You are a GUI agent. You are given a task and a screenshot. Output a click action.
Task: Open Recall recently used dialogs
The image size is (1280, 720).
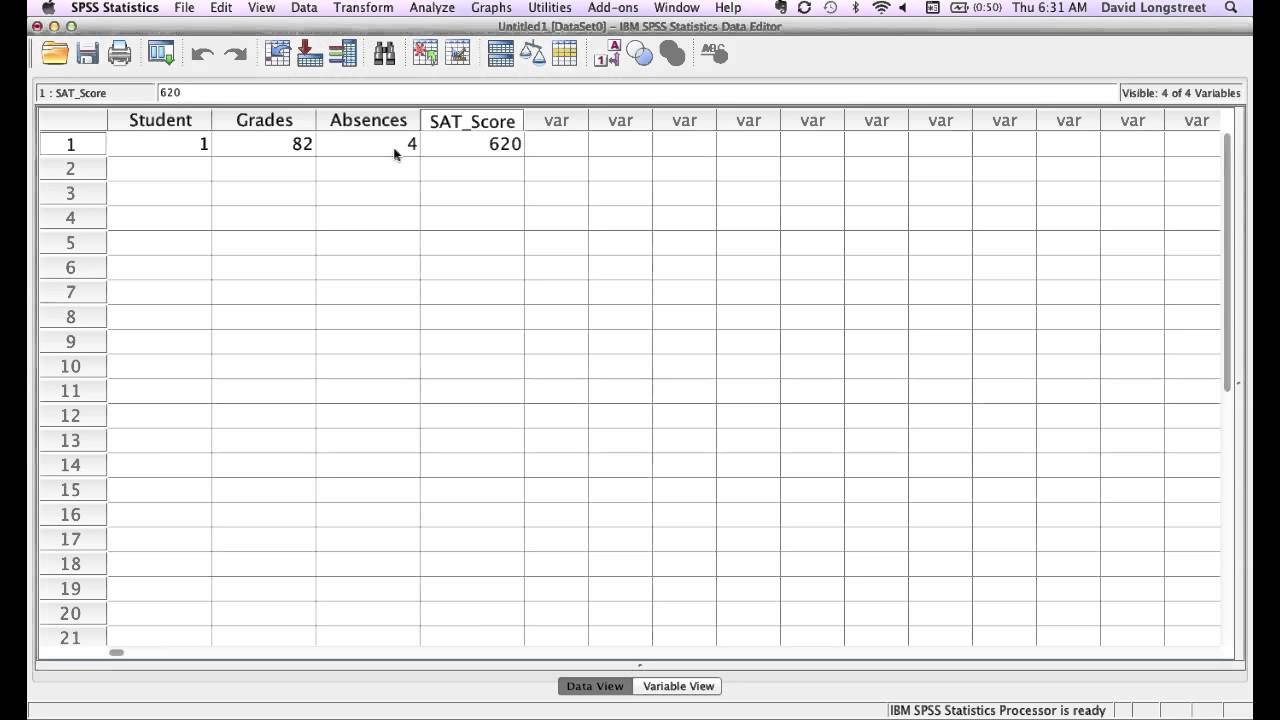[x=161, y=54]
